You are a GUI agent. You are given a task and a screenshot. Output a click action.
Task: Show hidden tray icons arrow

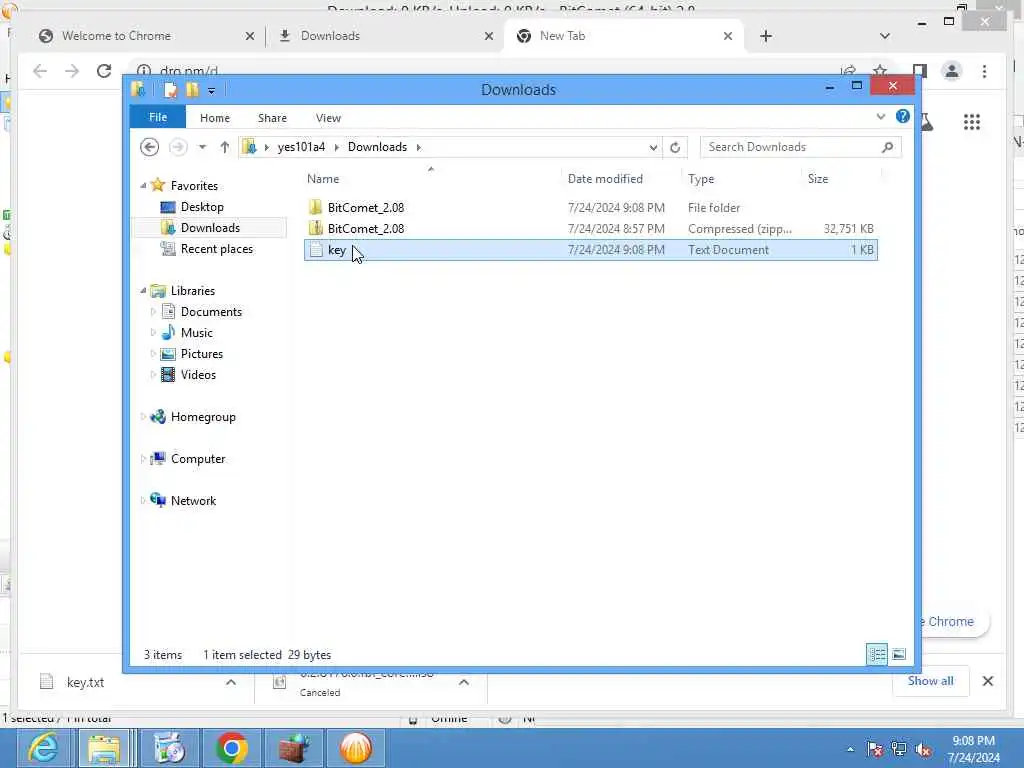point(850,749)
